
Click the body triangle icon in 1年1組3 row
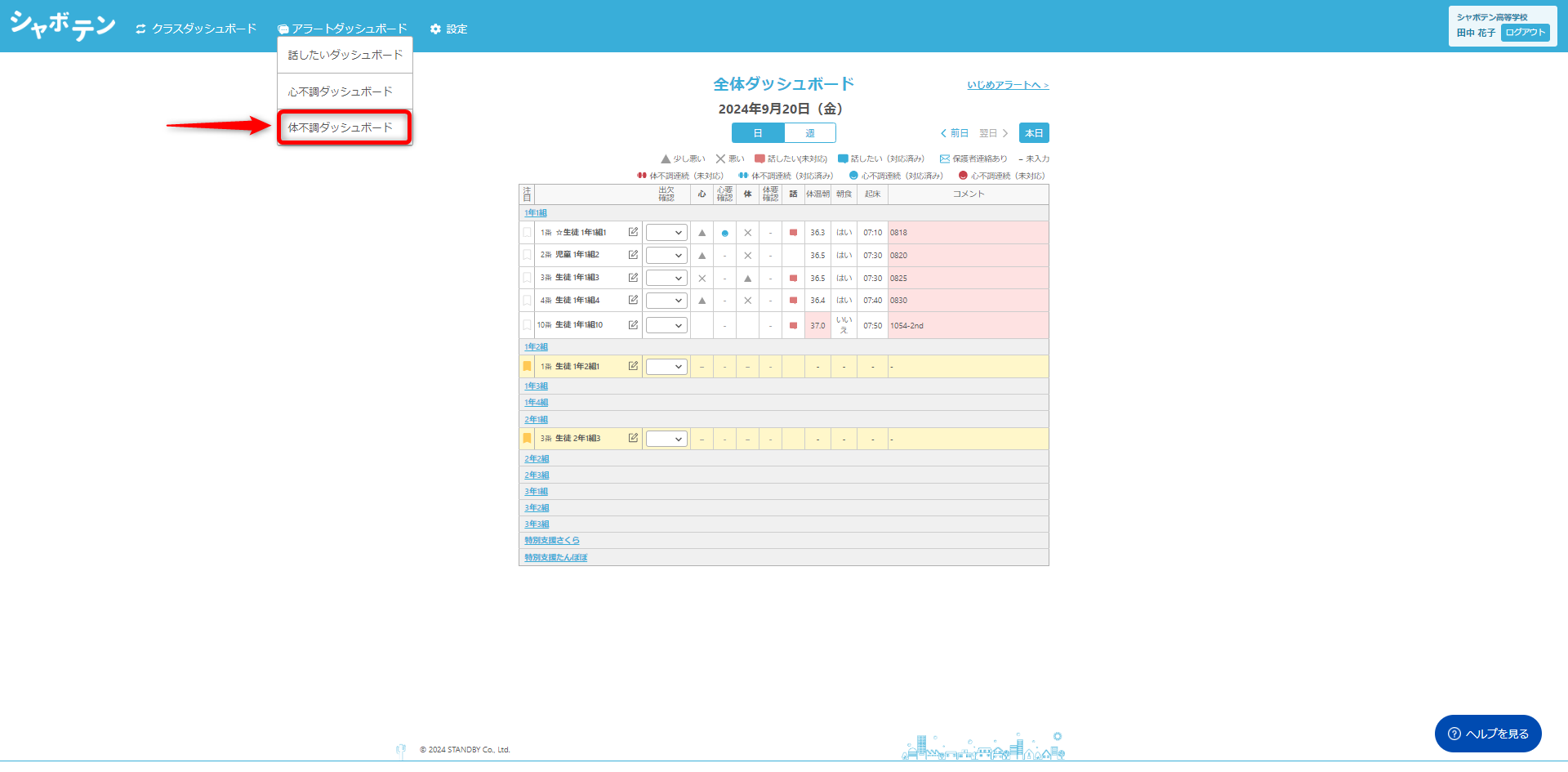point(747,279)
